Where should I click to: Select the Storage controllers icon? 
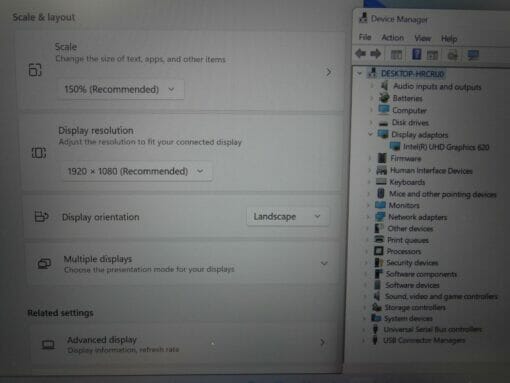pyautogui.click(x=377, y=307)
